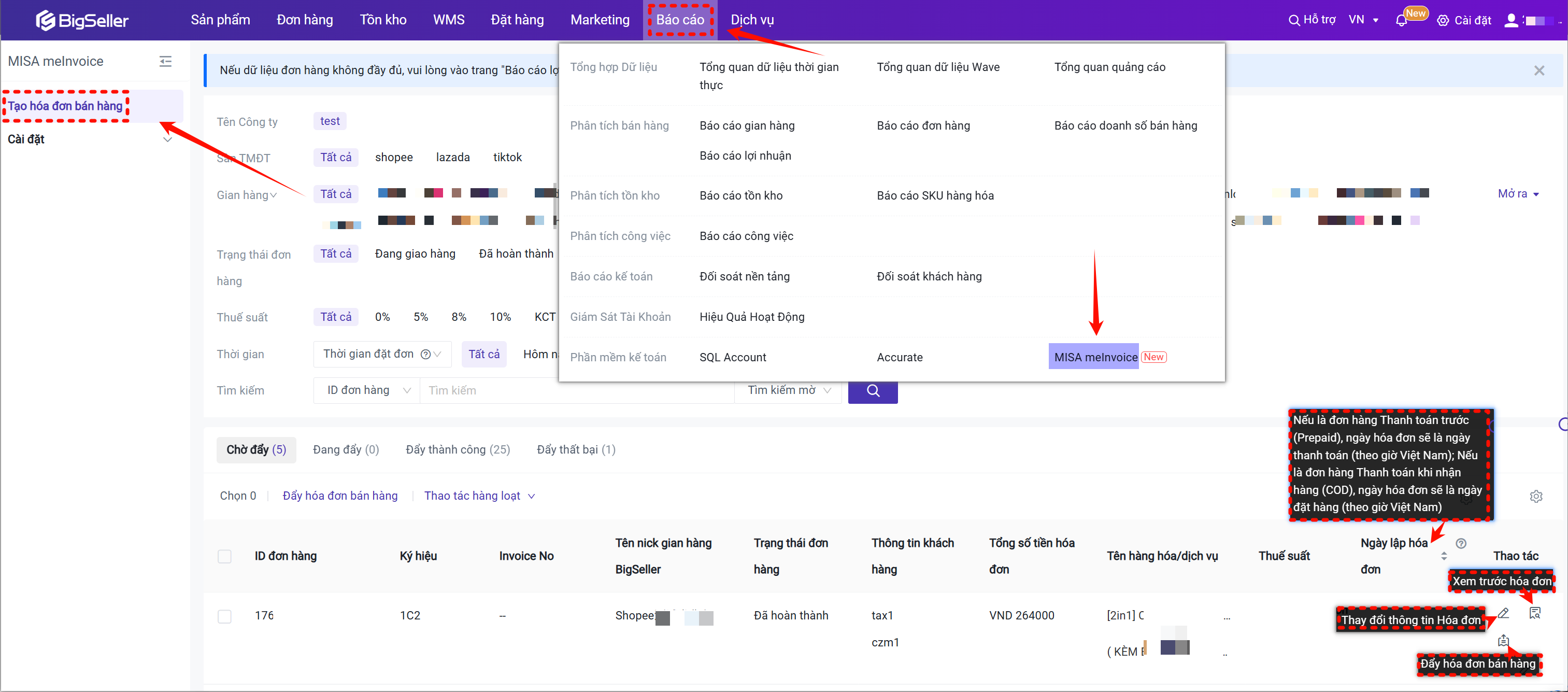
Task: Open the notifications bell icon
Action: point(1401,20)
